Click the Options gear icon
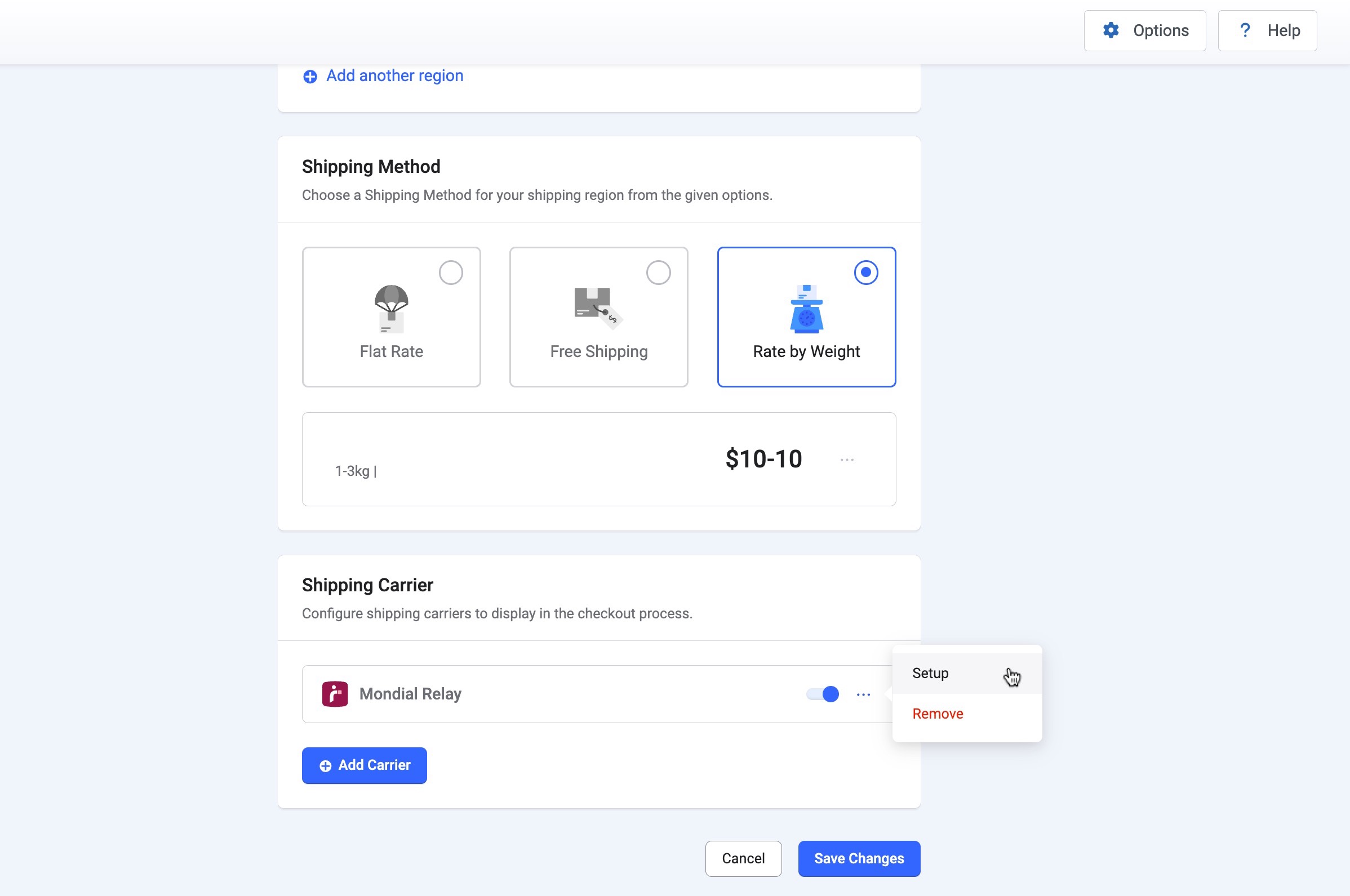The height and width of the screenshot is (896, 1350). (1111, 30)
